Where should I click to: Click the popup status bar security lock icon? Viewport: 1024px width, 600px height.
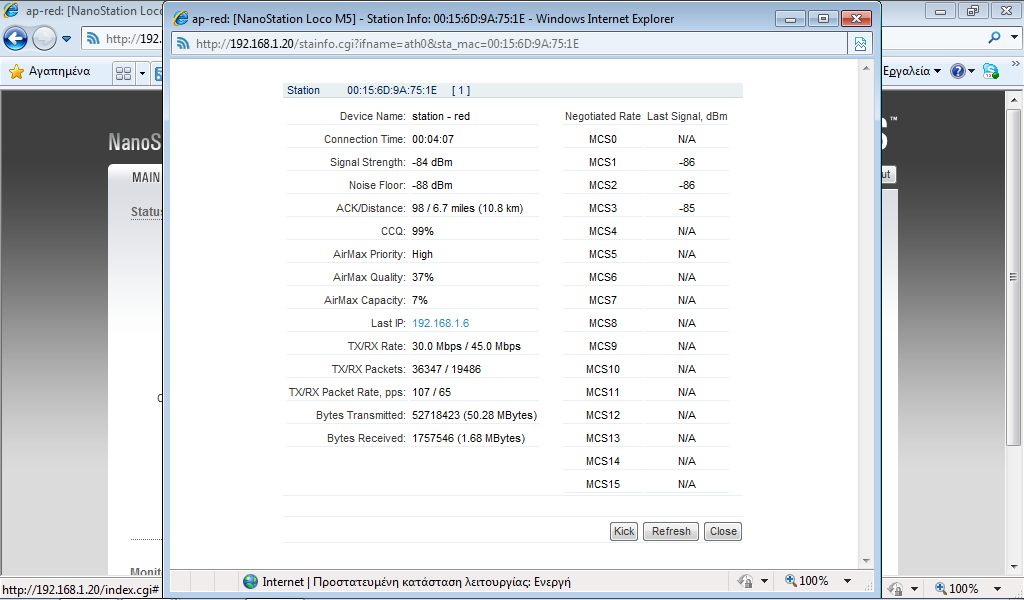pos(744,580)
